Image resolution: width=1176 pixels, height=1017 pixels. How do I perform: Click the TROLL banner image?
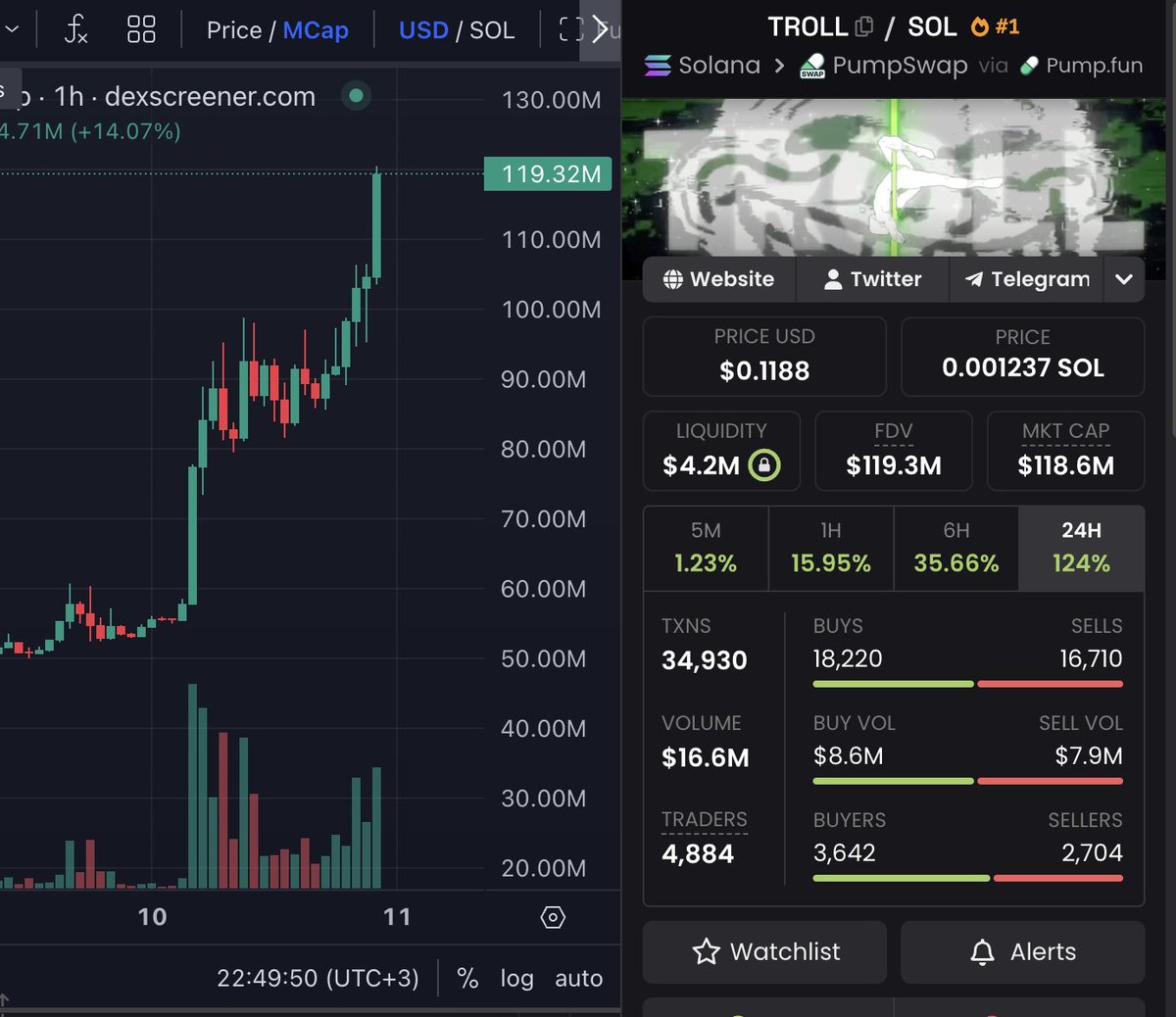(x=894, y=176)
